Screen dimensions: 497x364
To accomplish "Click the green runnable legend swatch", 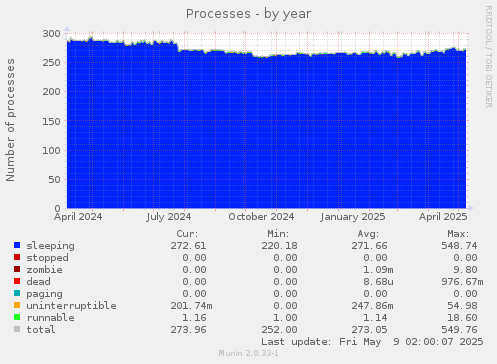I will (17, 317).
